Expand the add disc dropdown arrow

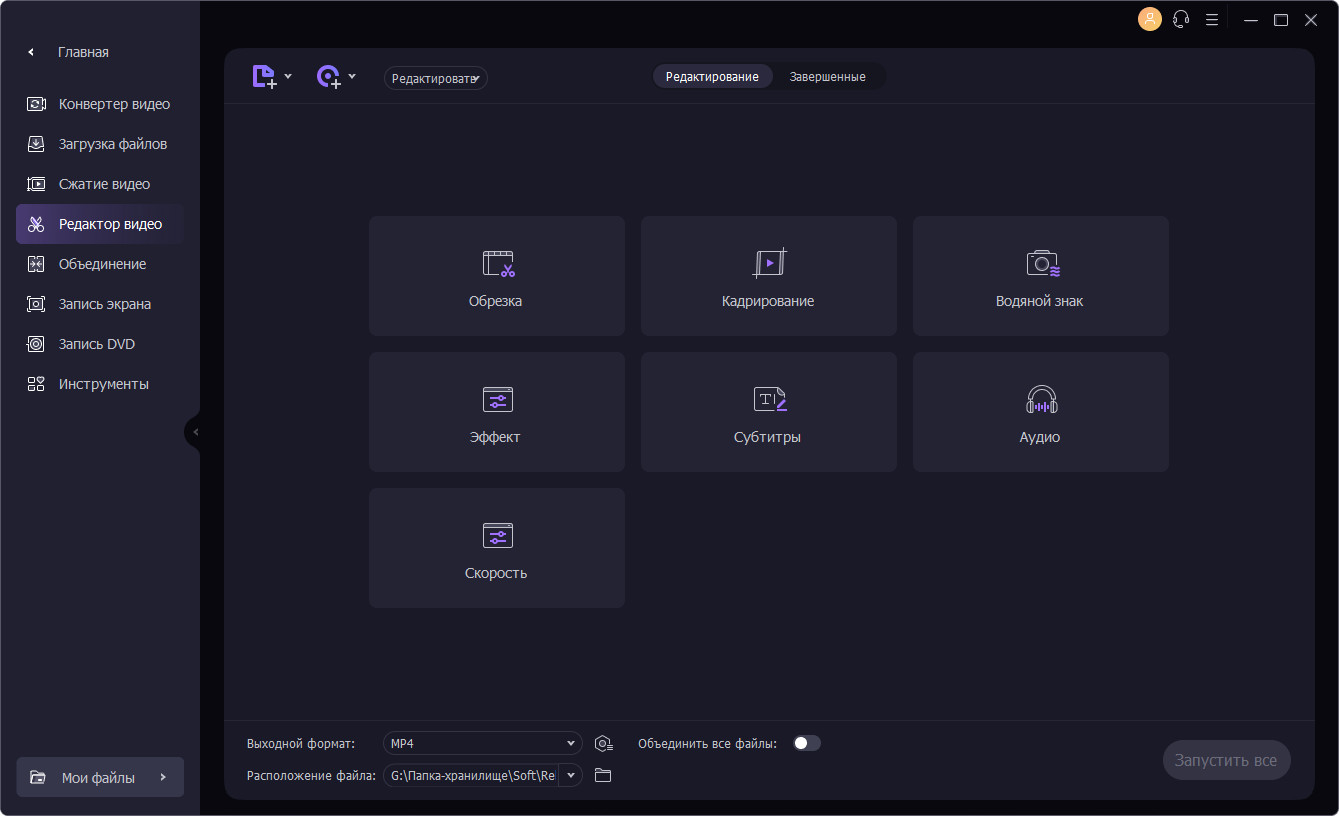(x=352, y=76)
